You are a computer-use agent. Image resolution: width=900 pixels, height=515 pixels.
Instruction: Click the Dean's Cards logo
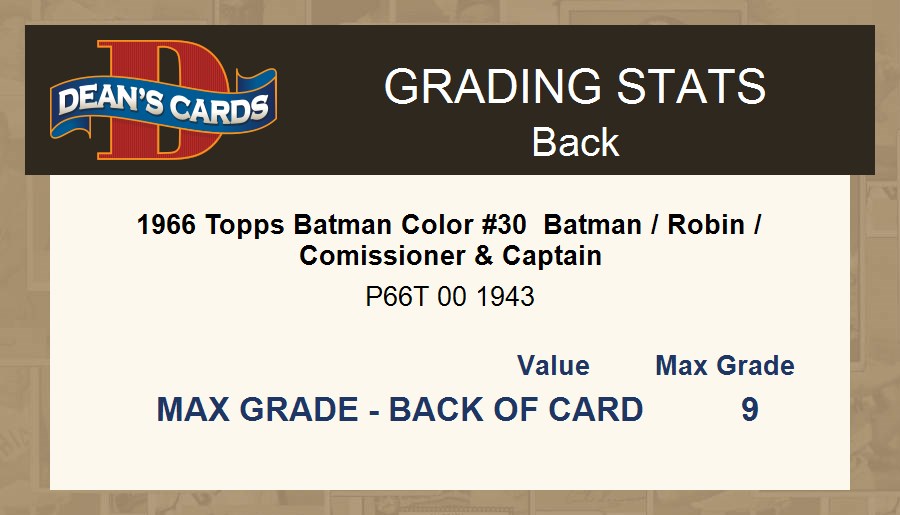pos(164,103)
